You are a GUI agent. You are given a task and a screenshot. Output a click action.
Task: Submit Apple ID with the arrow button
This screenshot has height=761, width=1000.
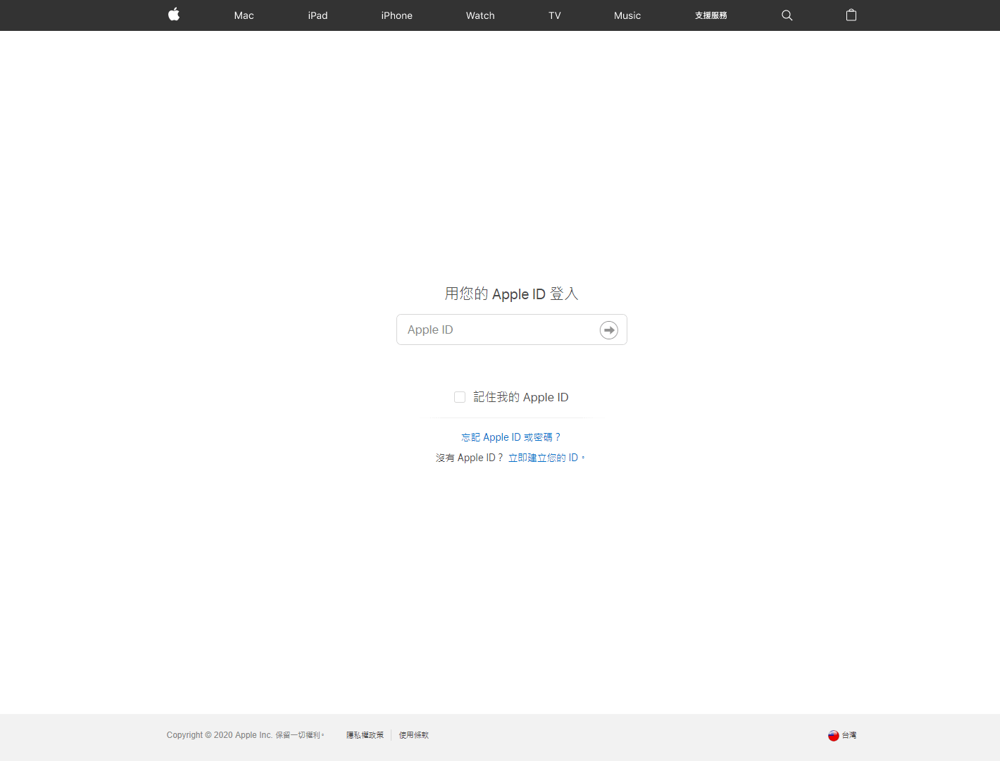[608, 330]
